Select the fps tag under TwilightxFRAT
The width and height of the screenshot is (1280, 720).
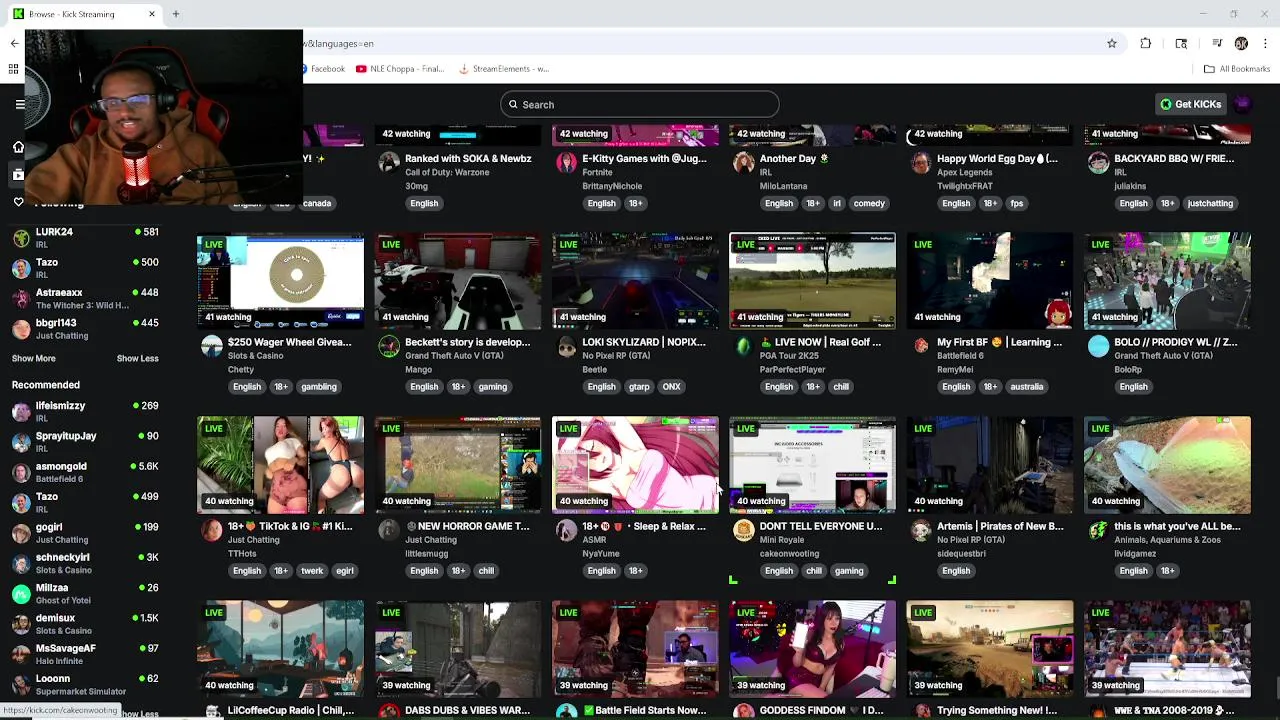1017,203
